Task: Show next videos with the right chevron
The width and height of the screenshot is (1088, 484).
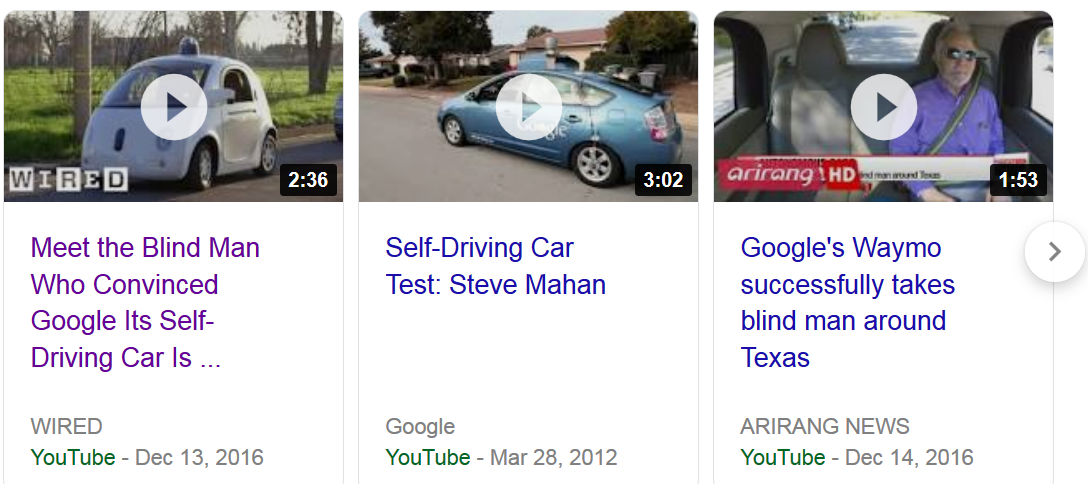Action: (x=1054, y=252)
